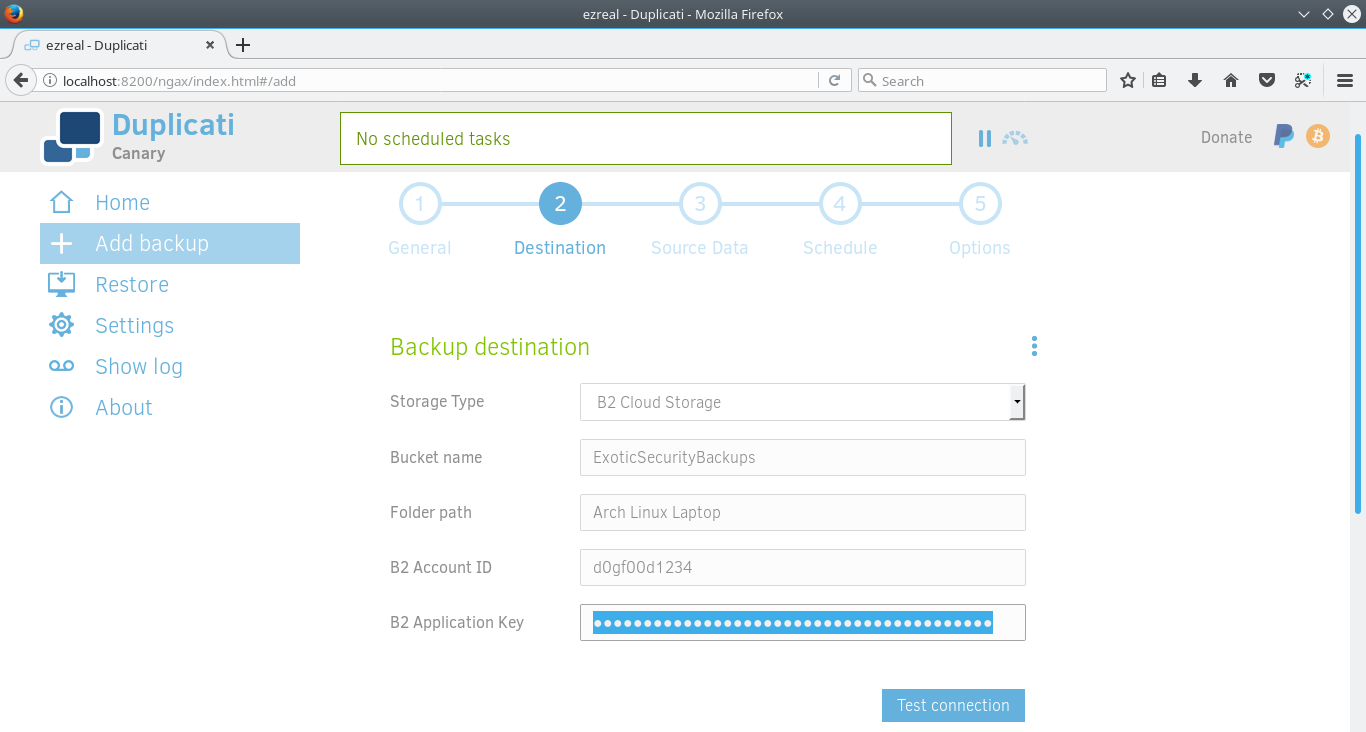Select step 2 Destination
The height and width of the screenshot is (732, 1366).
tap(560, 204)
